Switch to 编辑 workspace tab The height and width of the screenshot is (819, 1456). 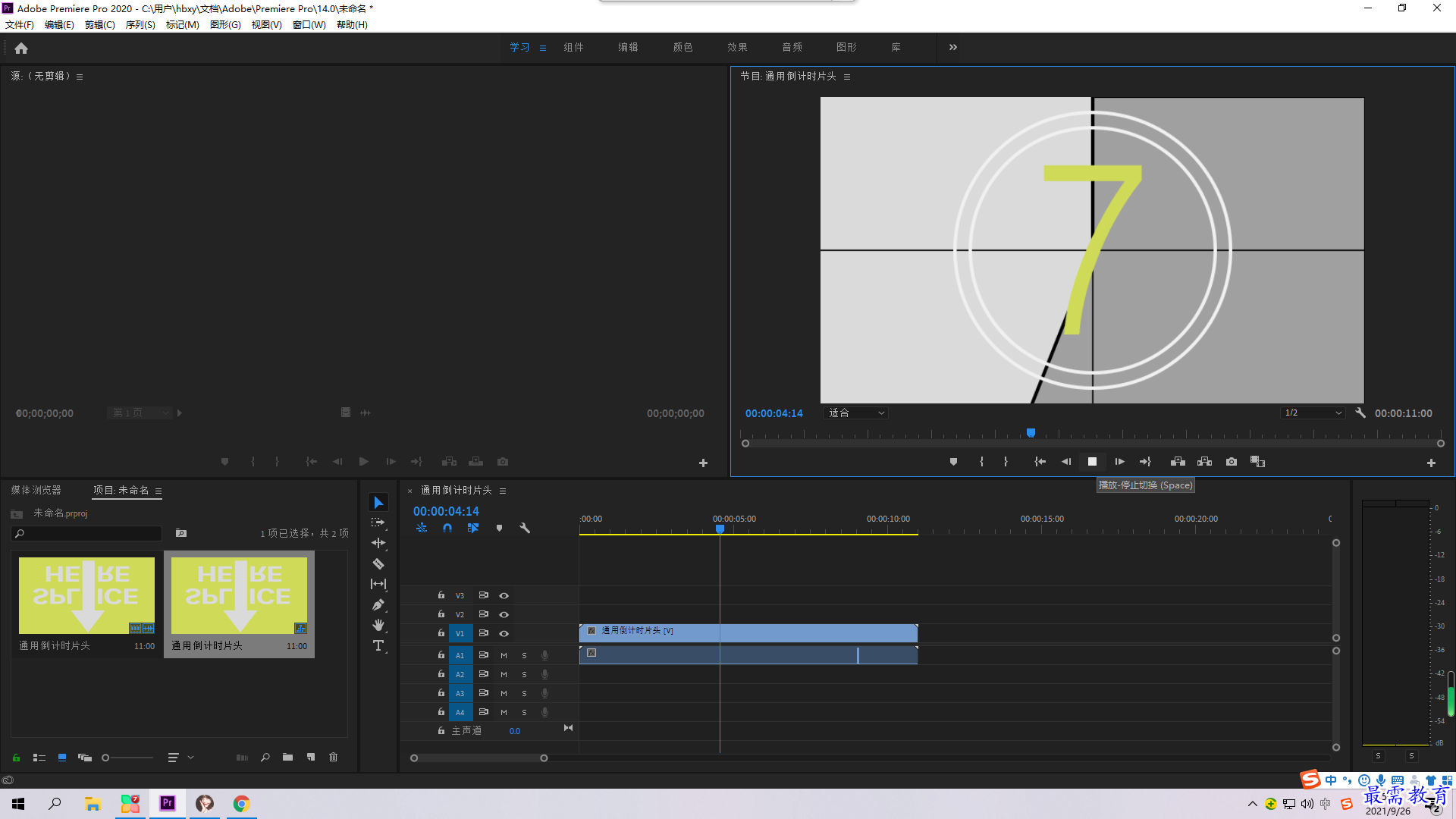coord(628,47)
